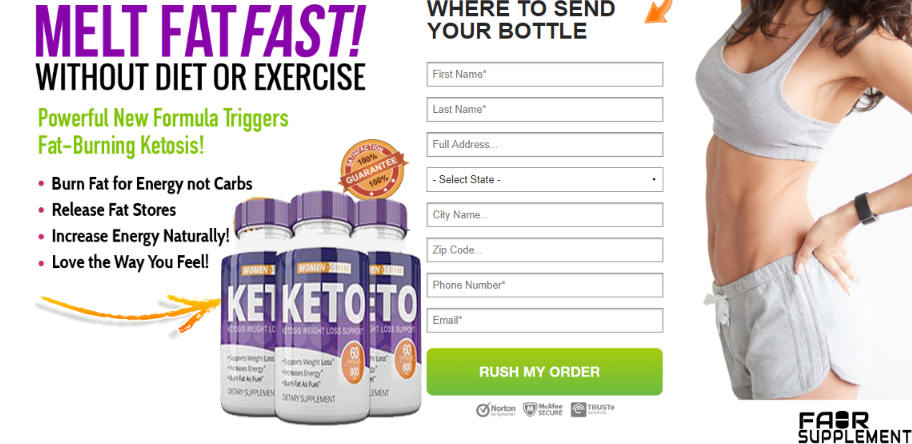Focus the Last Name field

(x=544, y=109)
